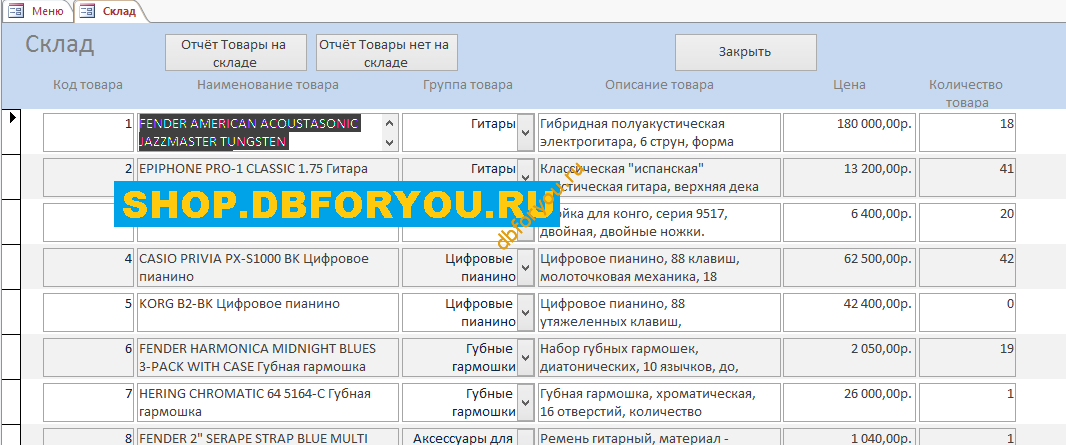Click quantity field with value 42

(x=967, y=268)
